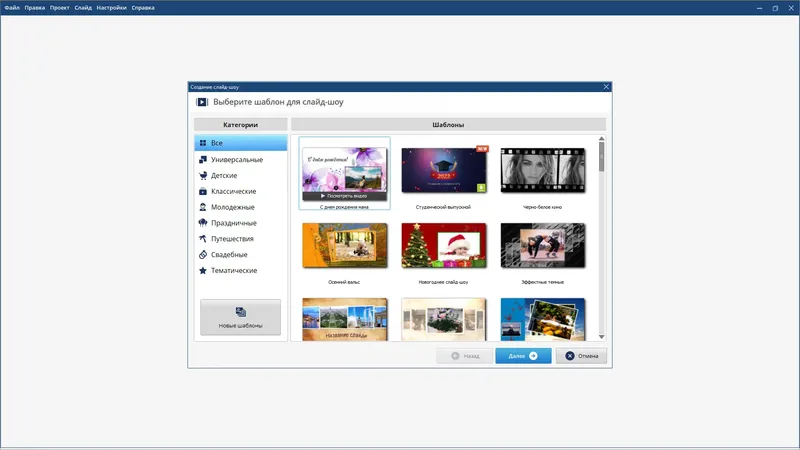The width and height of the screenshot is (800, 450).
Task: Click the Черно-белое кино caption
Action: pos(542,207)
